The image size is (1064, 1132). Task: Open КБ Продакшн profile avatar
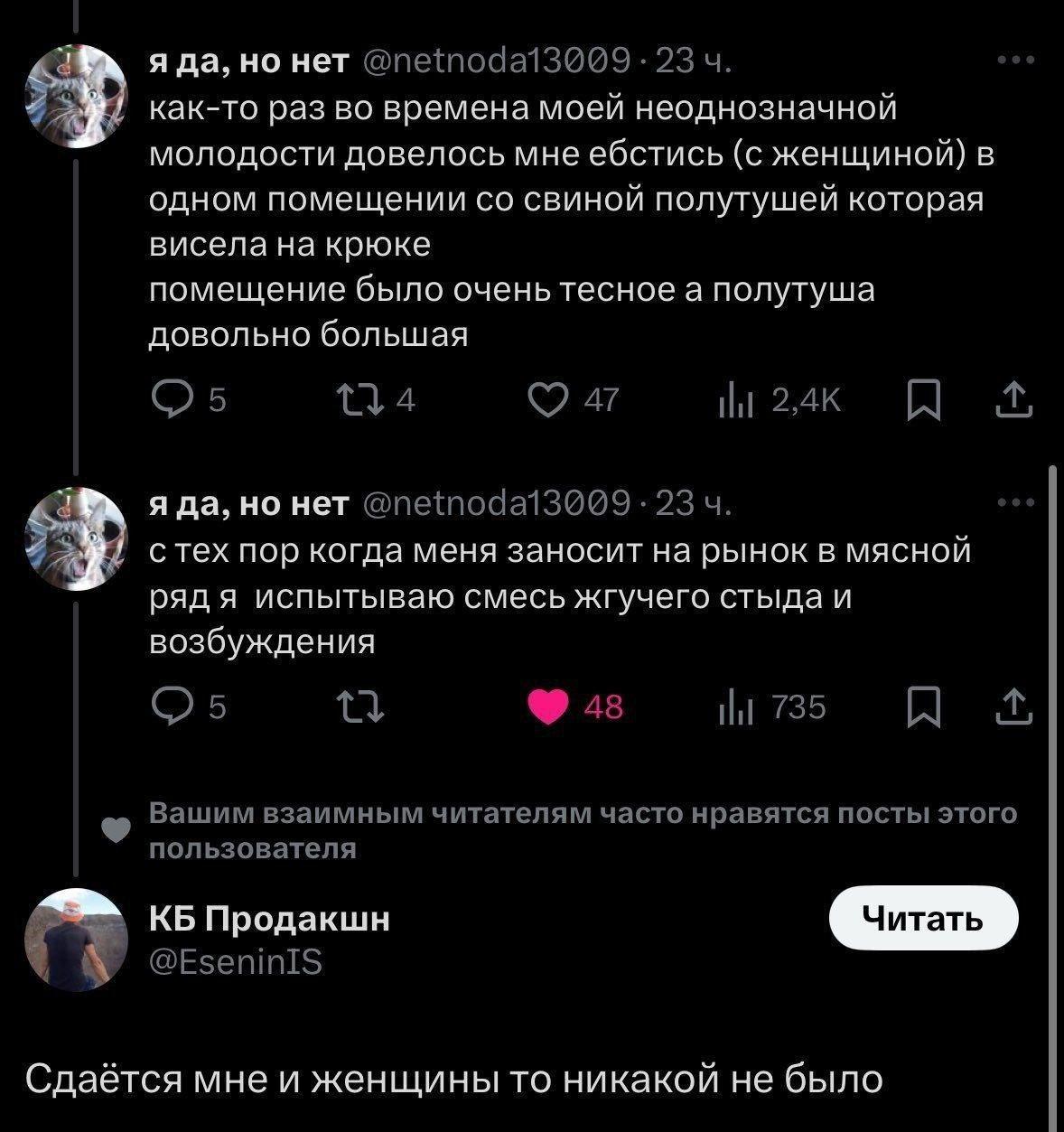(x=77, y=940)
